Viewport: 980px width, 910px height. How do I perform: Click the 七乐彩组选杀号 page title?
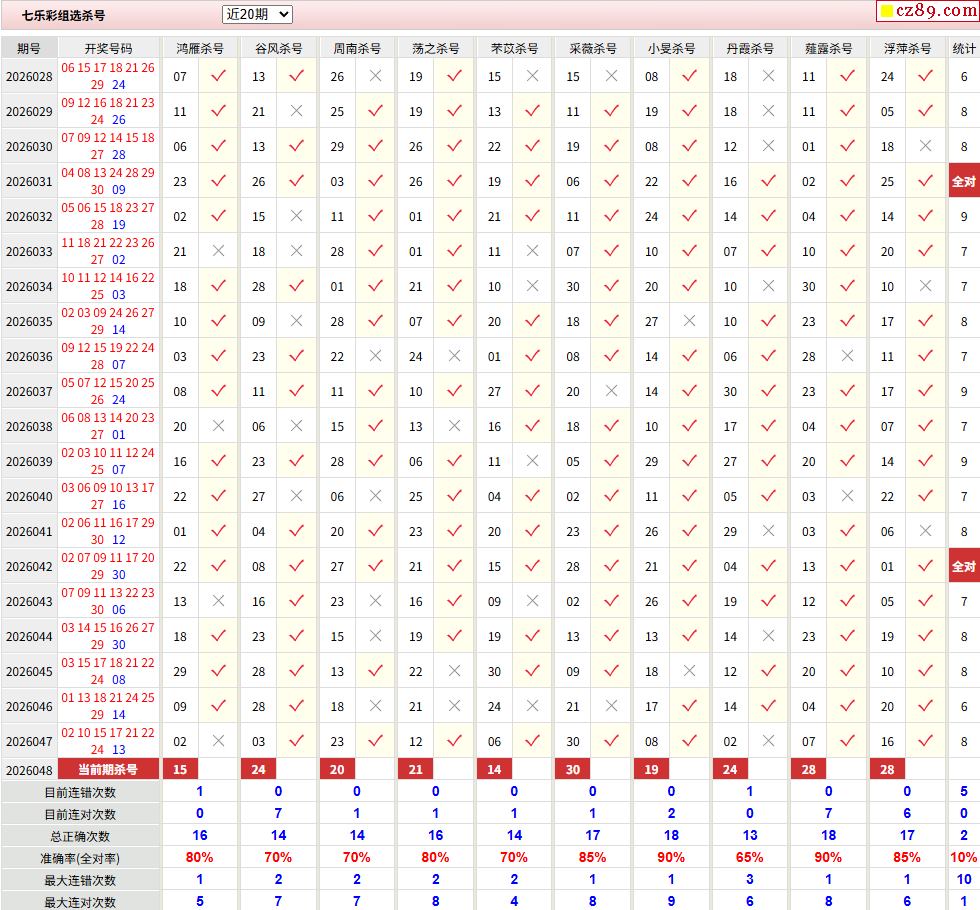(64, 15)
